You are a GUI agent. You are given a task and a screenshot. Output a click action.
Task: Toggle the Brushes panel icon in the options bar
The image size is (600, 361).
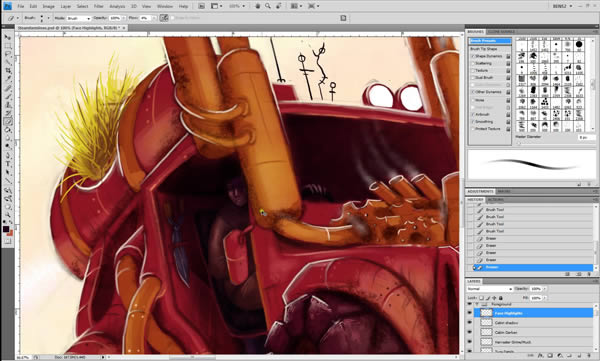coord(343,18)
